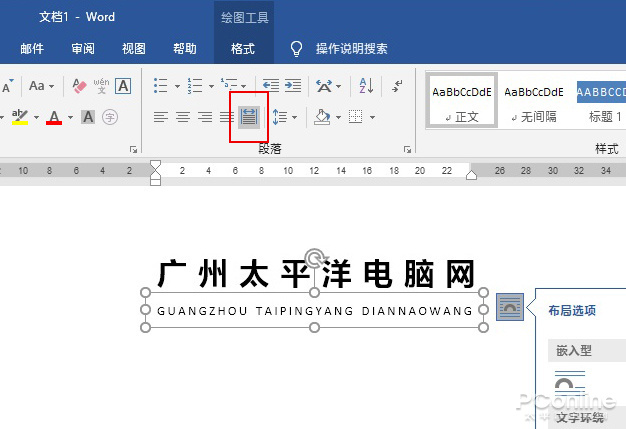Apply the 无间隔 style
The width and height of the screenshot is (626, 429).
pyautogui.click(x=534, y=101)
